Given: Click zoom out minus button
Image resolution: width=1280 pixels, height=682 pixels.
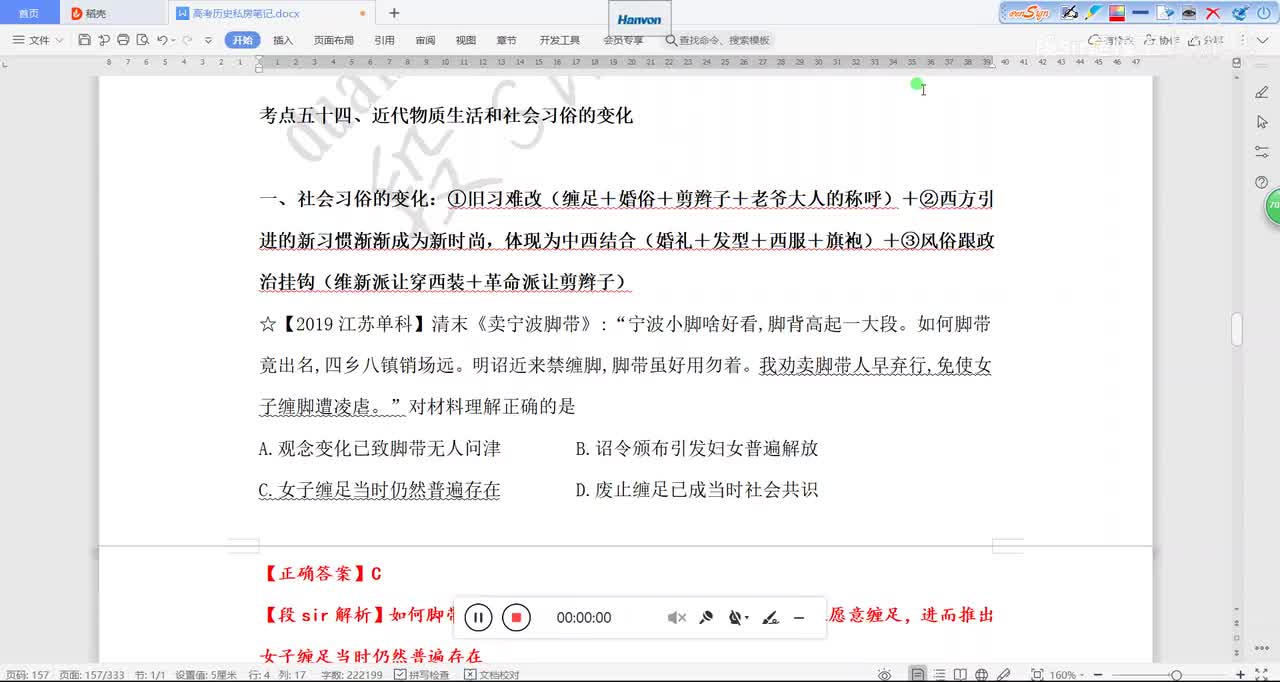Looking at the screenshot, I should pos(1098,675).
